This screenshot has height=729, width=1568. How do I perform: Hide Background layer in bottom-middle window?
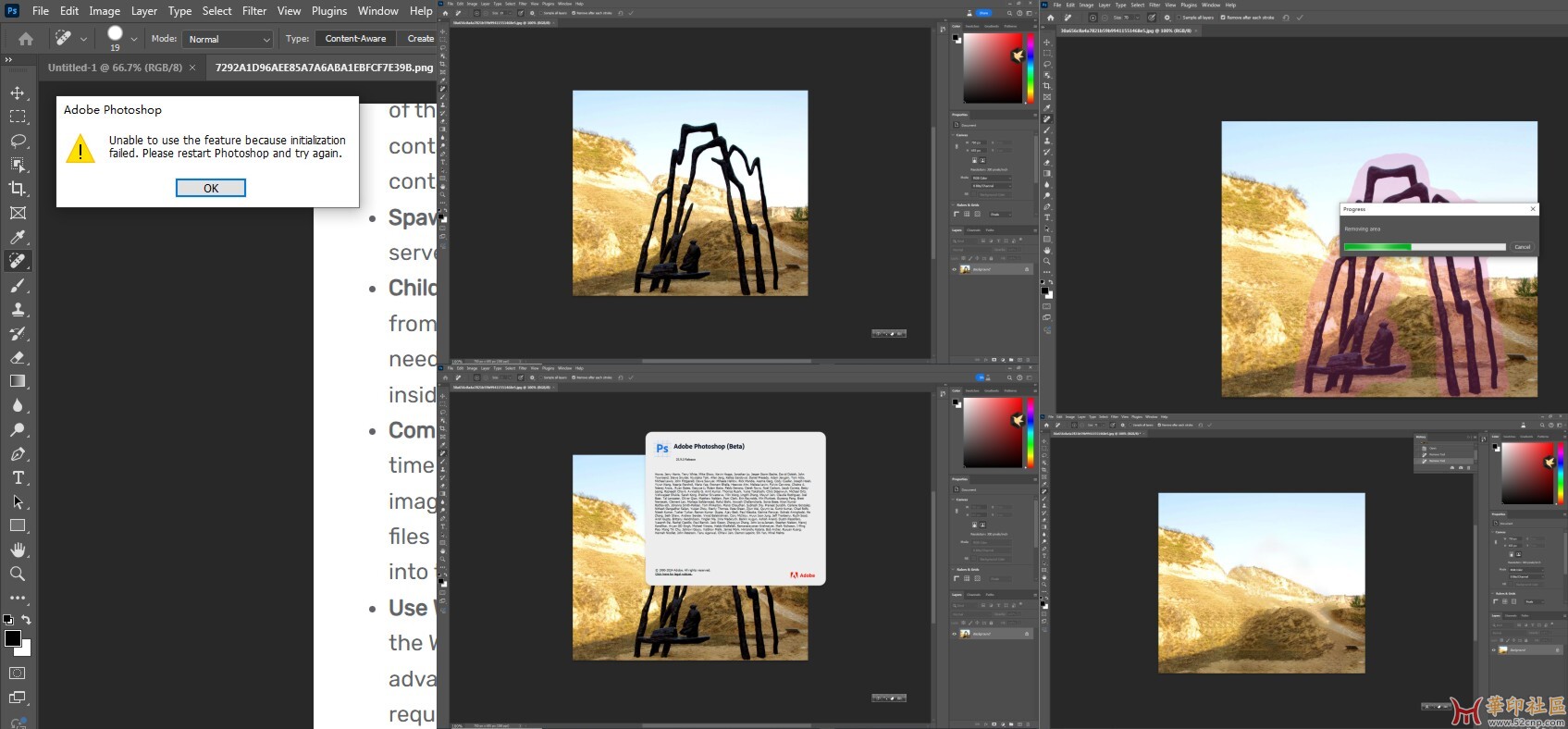coord(955,634)
